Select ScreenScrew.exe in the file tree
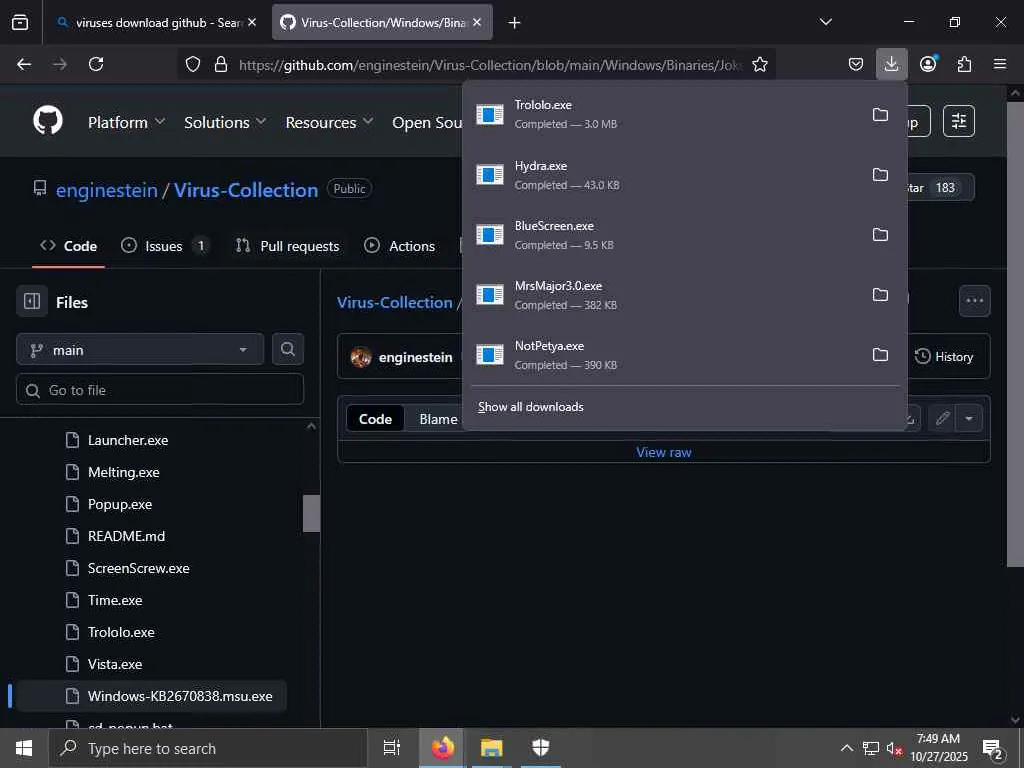Viewport: 1024px width, 768px height. pos(138,568)
